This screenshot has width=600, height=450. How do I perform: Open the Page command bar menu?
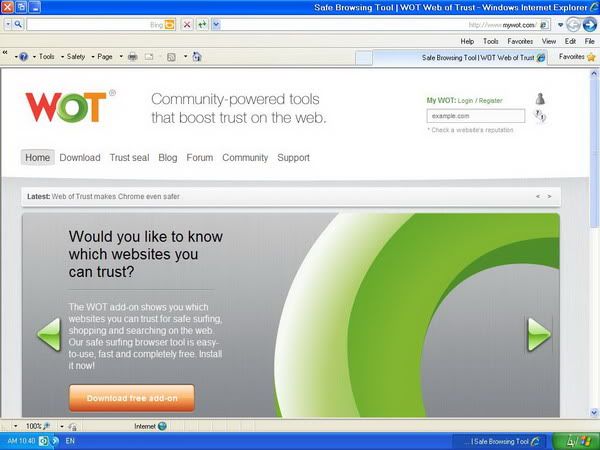[102, 57]
